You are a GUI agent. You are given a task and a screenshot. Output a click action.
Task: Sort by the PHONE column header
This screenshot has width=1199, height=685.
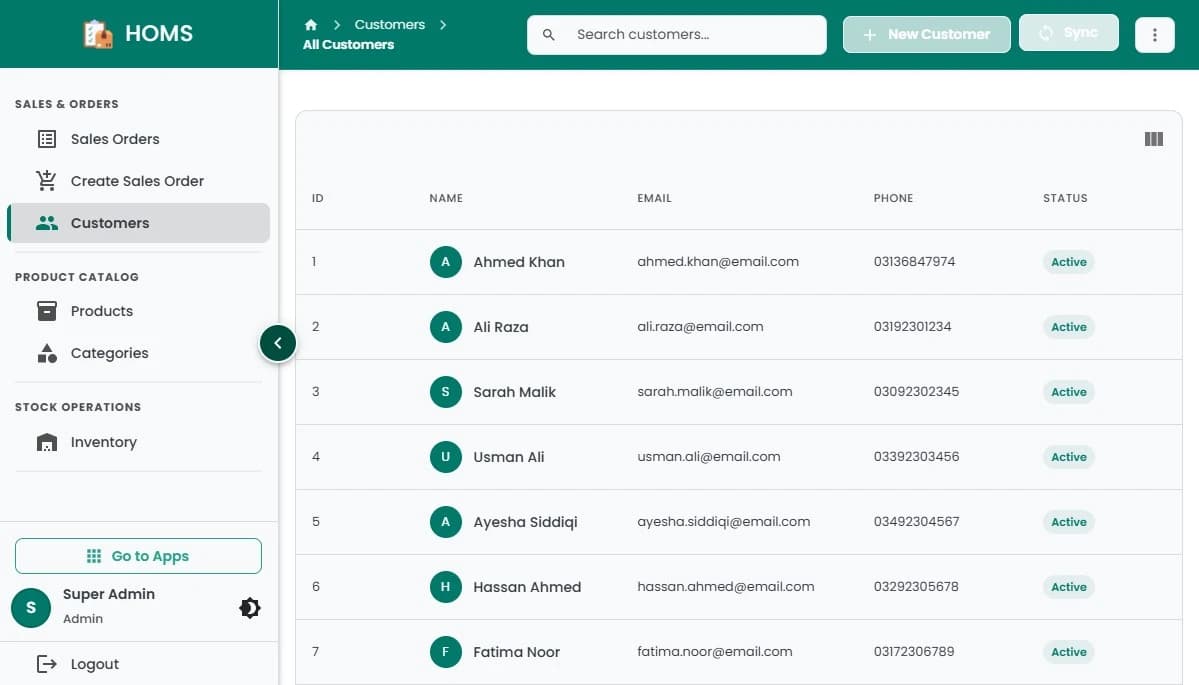pyautogui.click(x=893, y=198)
